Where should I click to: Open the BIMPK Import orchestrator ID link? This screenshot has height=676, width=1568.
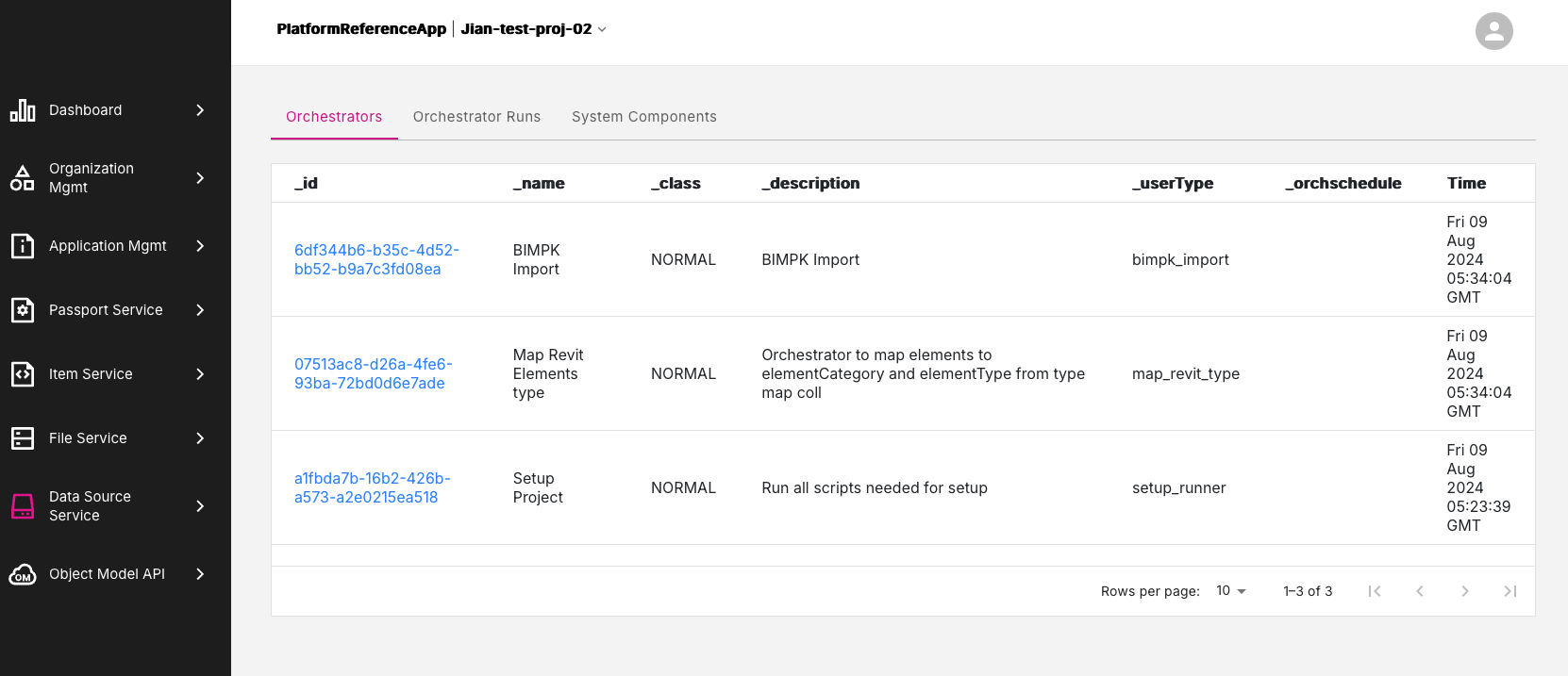(375, 259)
